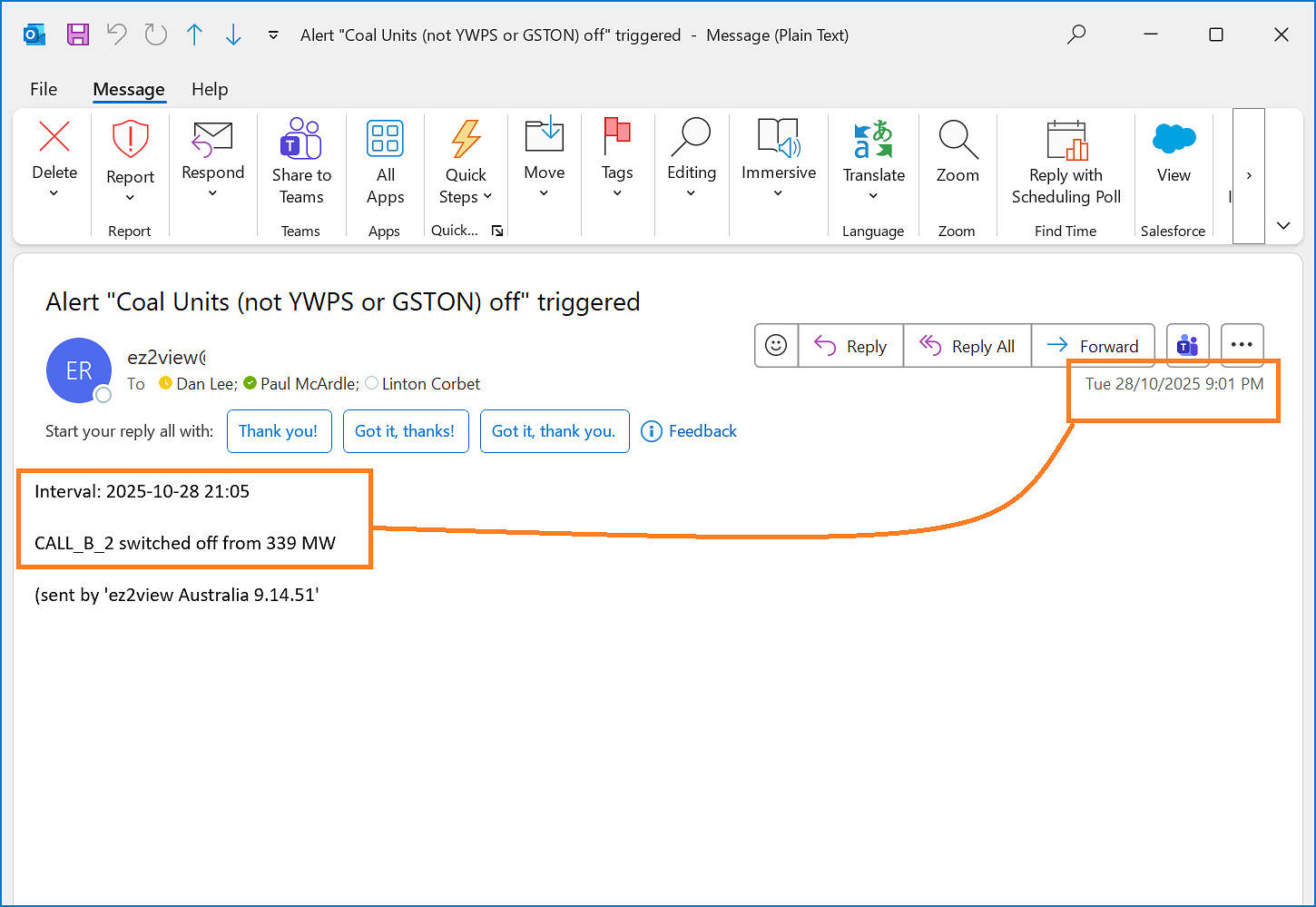Open the All Apps icon
This screenshot has width=1316, height=907.
(385, 139)
